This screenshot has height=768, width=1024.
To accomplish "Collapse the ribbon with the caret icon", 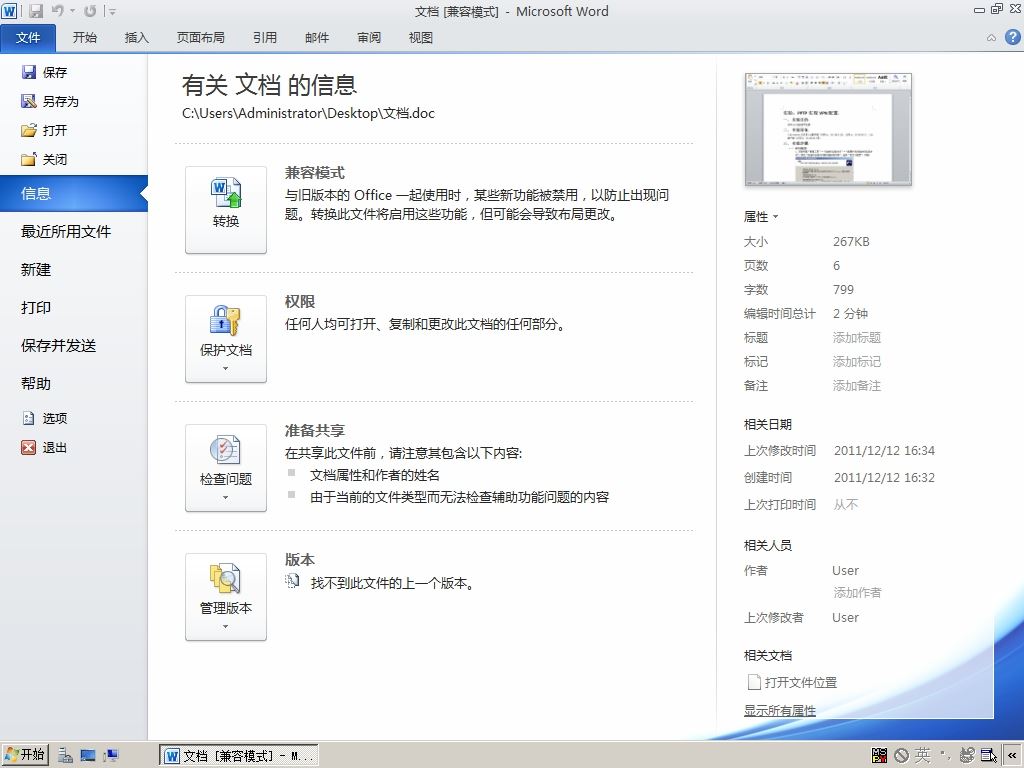I will point(991,38).
